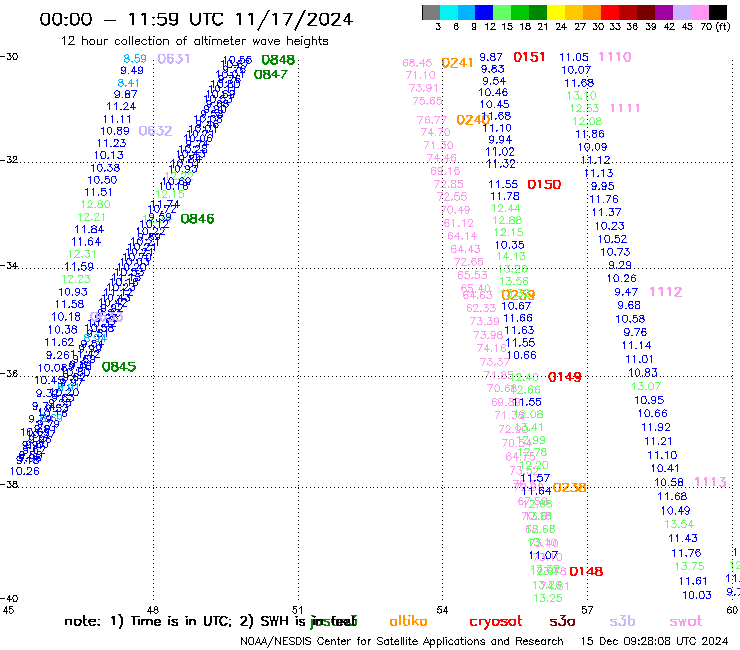Select the green 13.25 bottom value
Screen dimensions: 740x650
(548, 598)
